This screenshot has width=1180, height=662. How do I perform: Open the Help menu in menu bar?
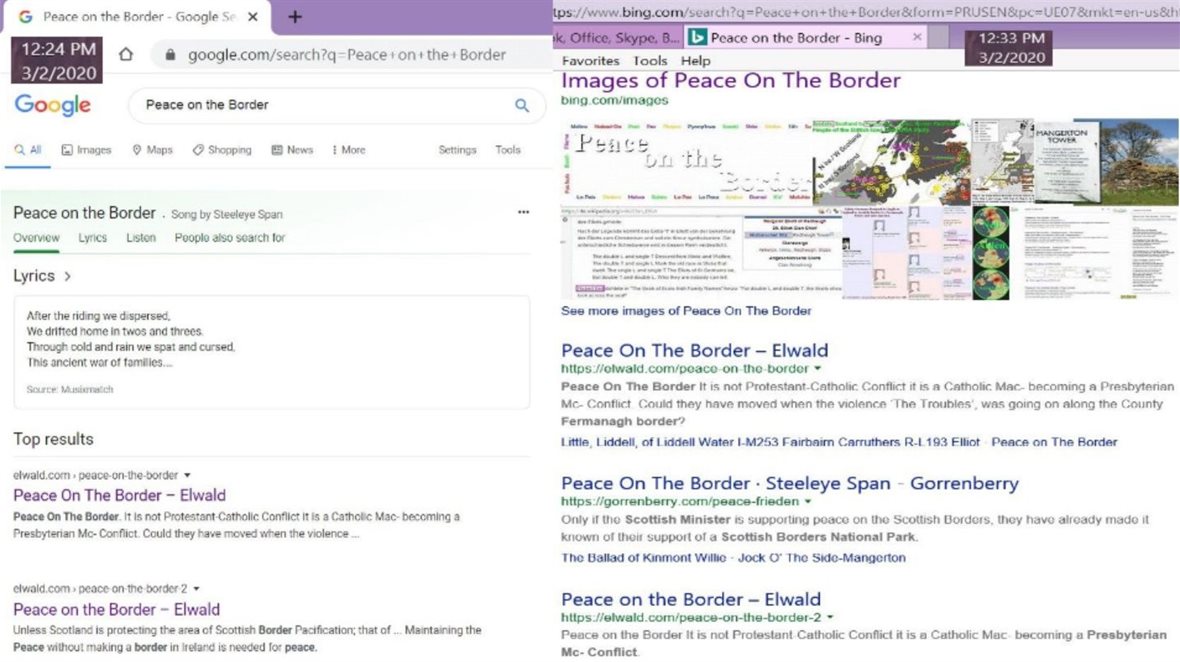[695, 61]
